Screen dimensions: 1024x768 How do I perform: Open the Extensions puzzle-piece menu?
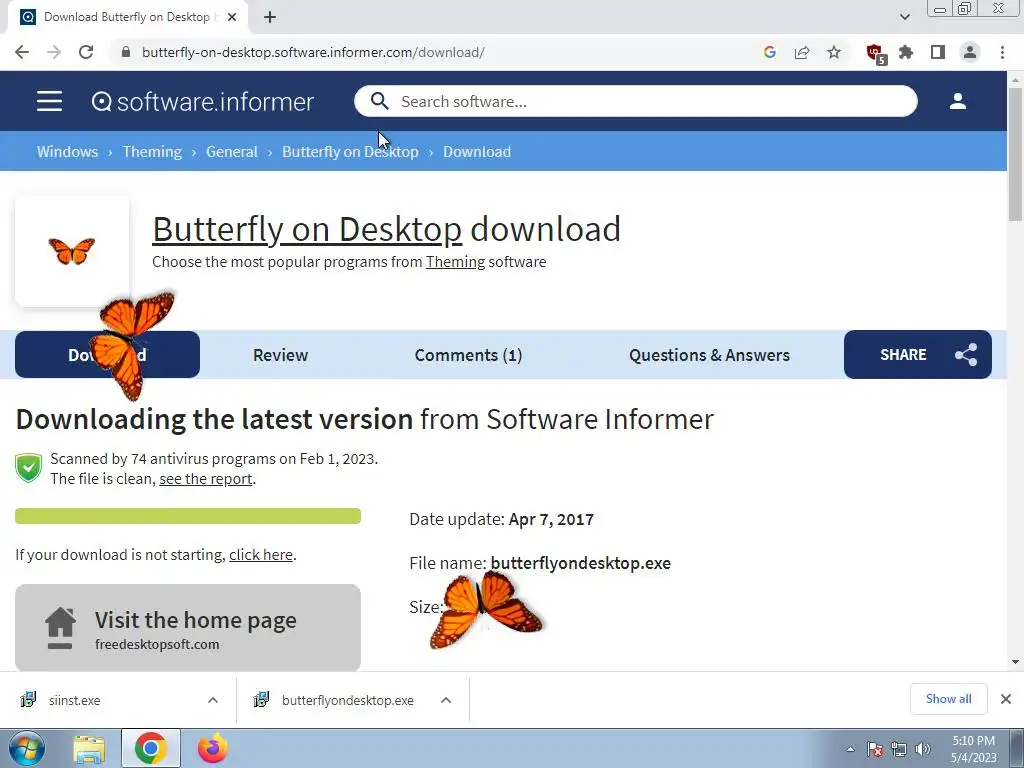(x=906, y=52)
